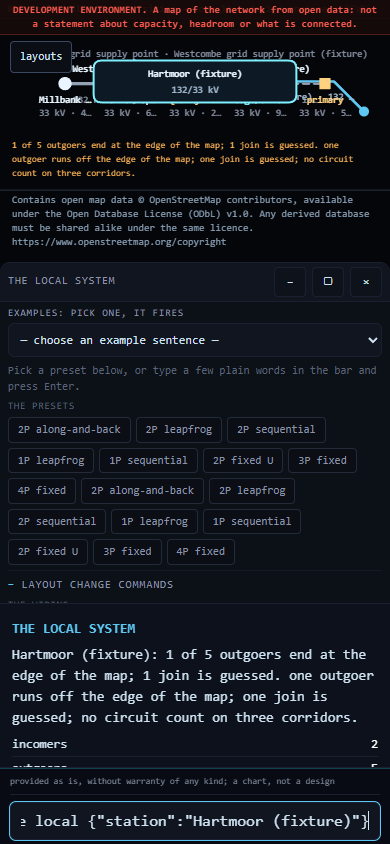This screenshot has width=390, height=844.
Task: Click the command input bar
Action: [195, 821]
